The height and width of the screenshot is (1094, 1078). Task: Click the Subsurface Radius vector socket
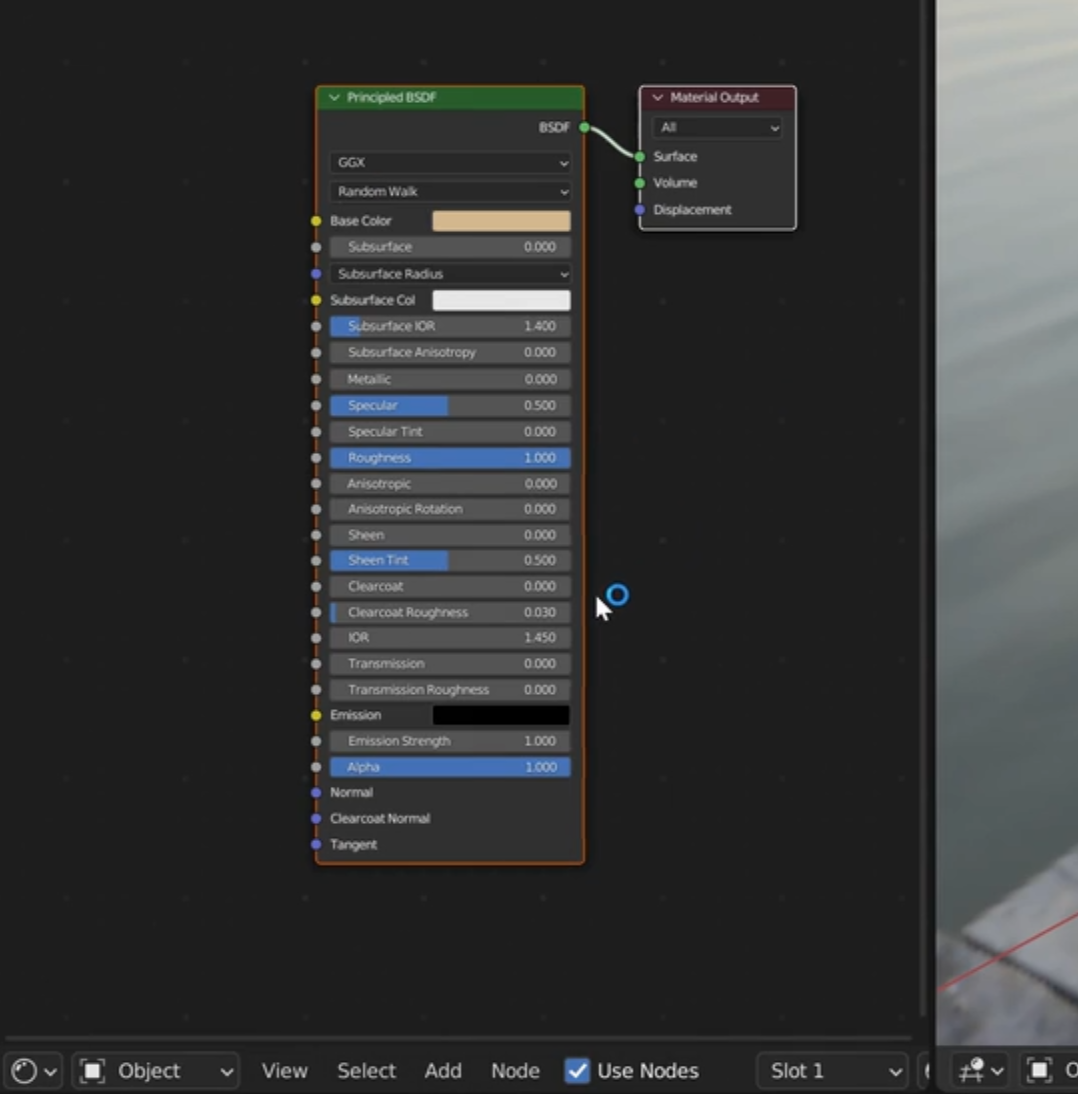point(316,274)
